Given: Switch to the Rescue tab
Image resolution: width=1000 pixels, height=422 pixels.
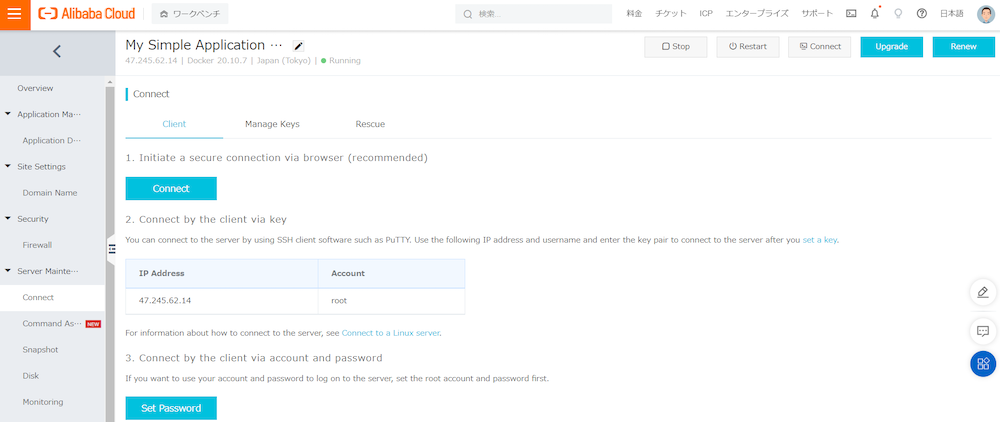Looking at the screenshot, I should [x=370, y=124].
